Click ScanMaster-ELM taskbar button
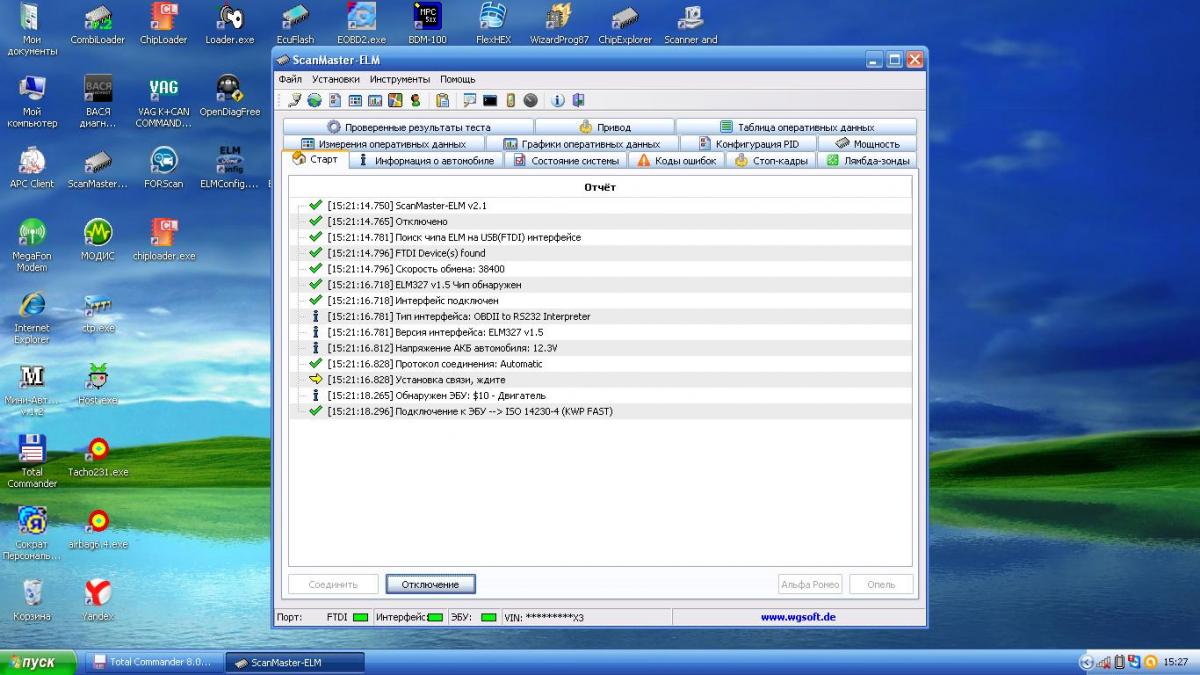This screenshot has width=1200, height=675. tap(295, 662)
